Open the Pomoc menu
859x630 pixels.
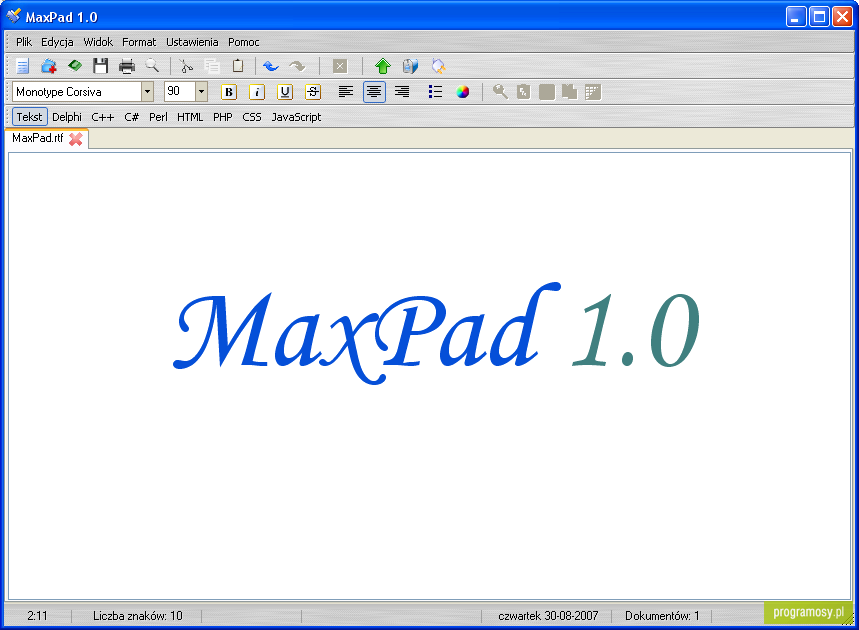pos(244,42)
